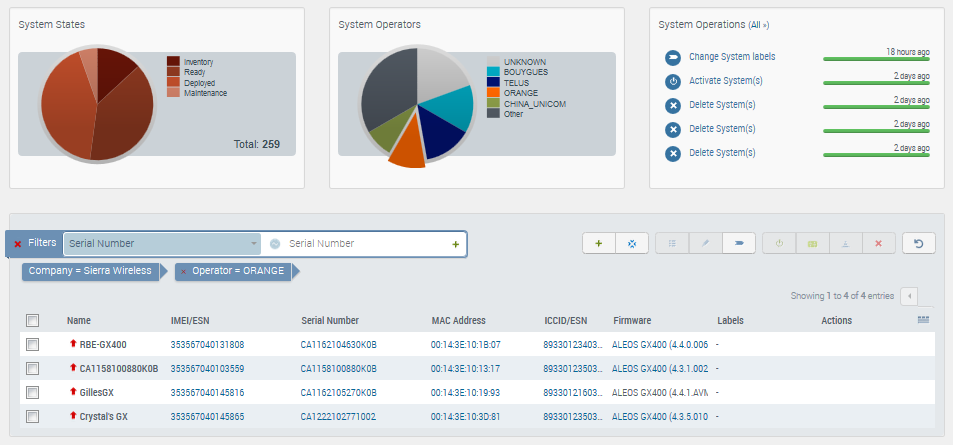
Task: Remove the Operator = ORANGE filter
Action: [x=183, y=271]
